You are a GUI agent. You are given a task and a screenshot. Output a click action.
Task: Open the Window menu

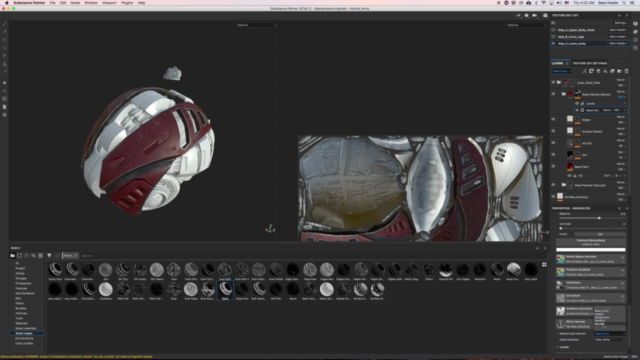click(91, 3)
